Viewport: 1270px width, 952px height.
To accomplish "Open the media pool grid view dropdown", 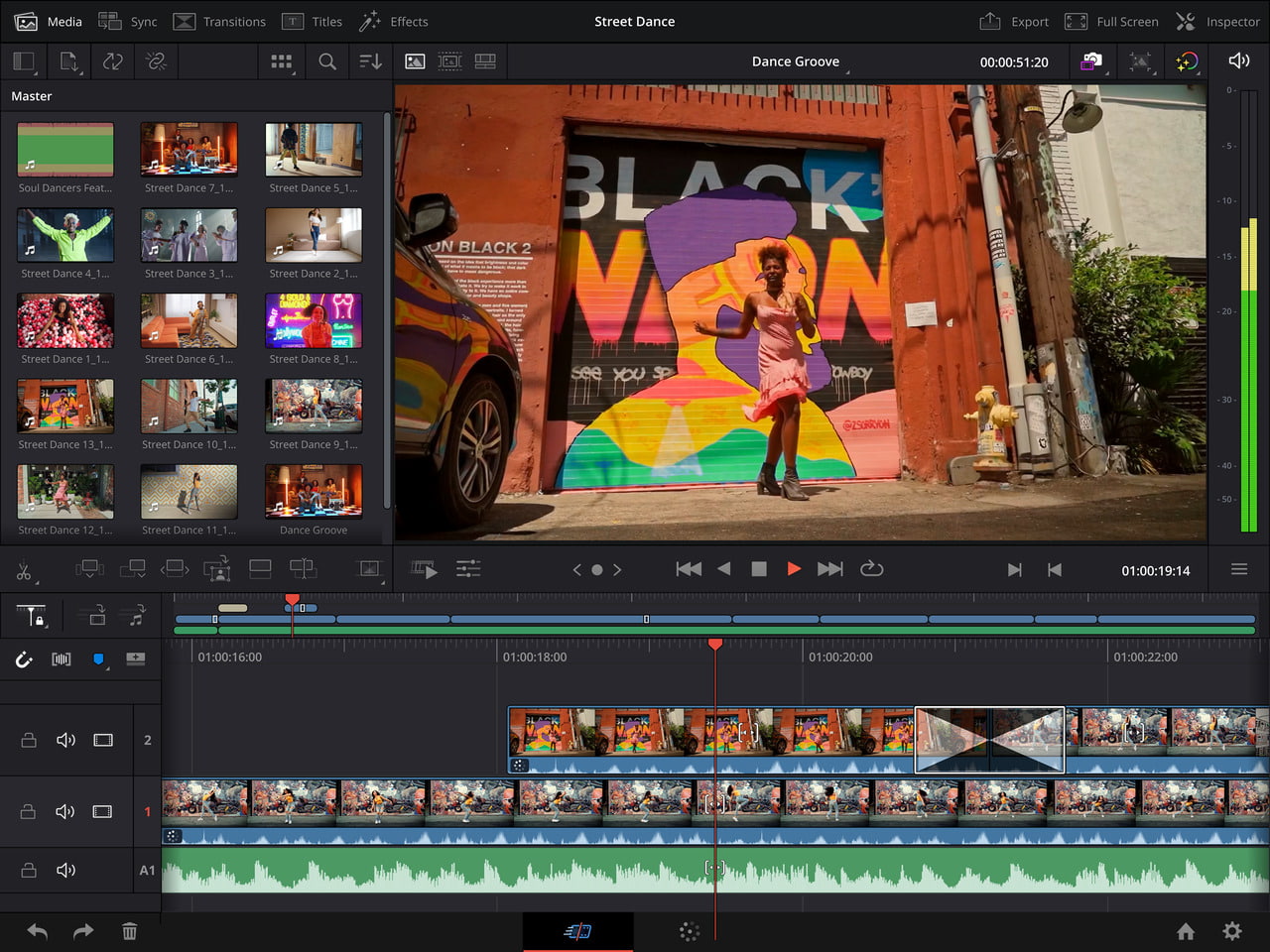I will point(282,60).
